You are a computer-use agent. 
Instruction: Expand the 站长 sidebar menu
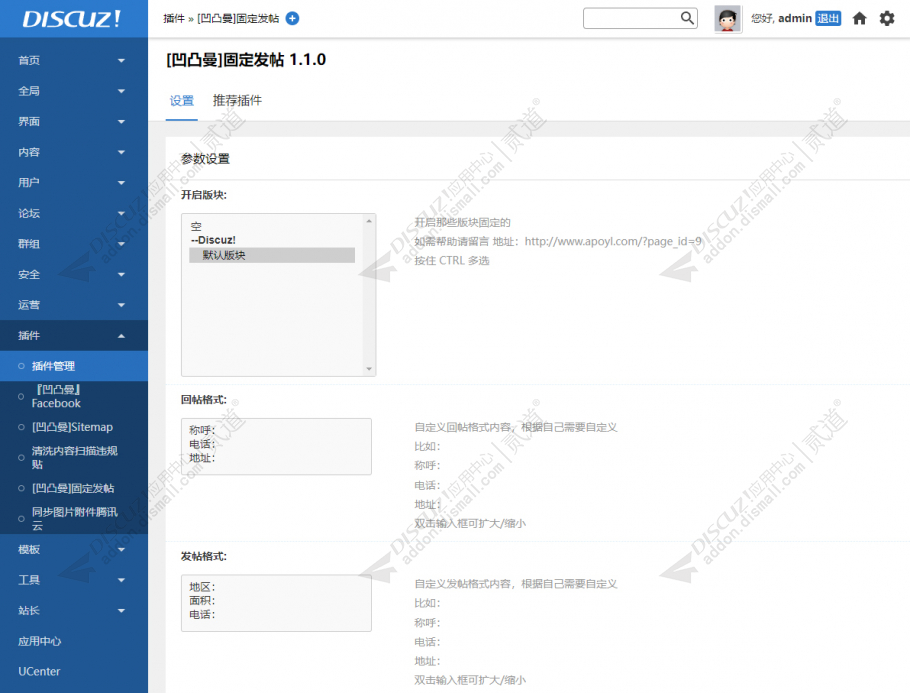tap(74, 611)
